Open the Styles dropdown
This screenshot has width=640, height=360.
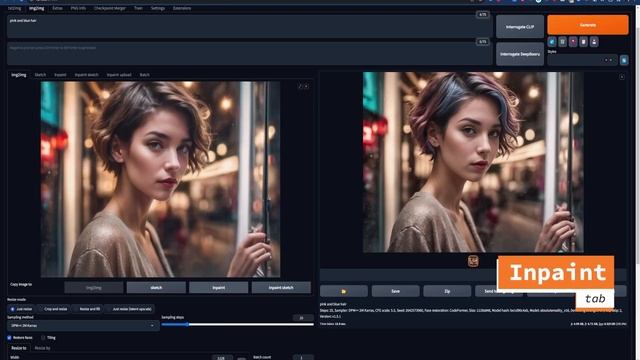click(582, 60)
